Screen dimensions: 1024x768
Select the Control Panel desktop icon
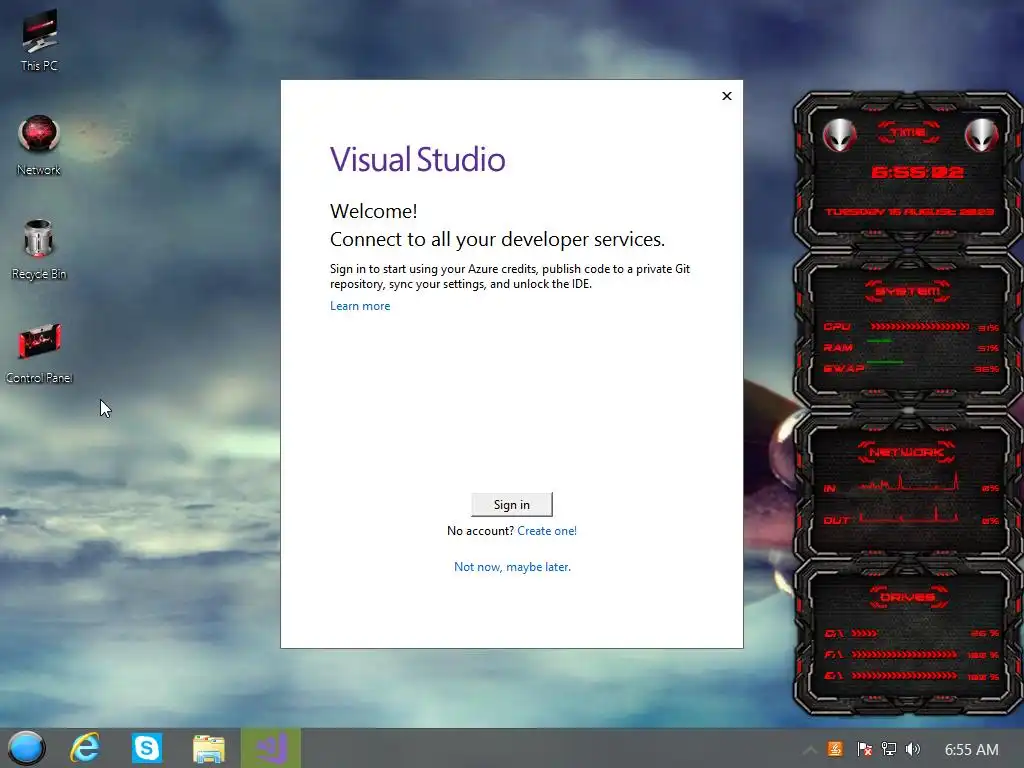[x=39, y=353]
